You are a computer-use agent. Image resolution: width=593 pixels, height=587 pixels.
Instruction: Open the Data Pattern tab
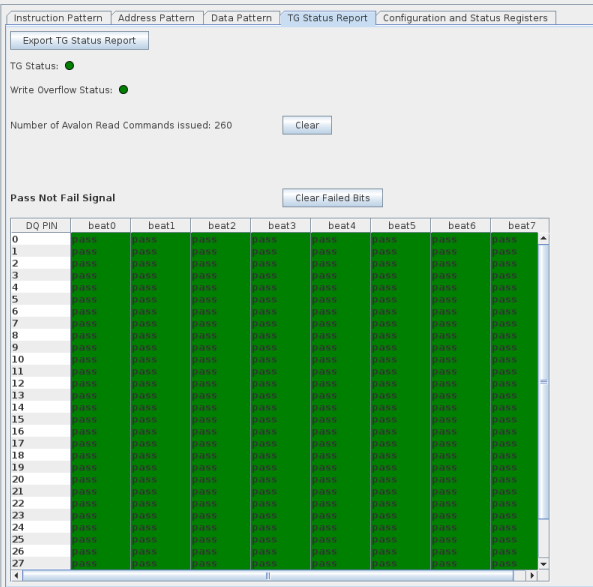click(241, 18)
